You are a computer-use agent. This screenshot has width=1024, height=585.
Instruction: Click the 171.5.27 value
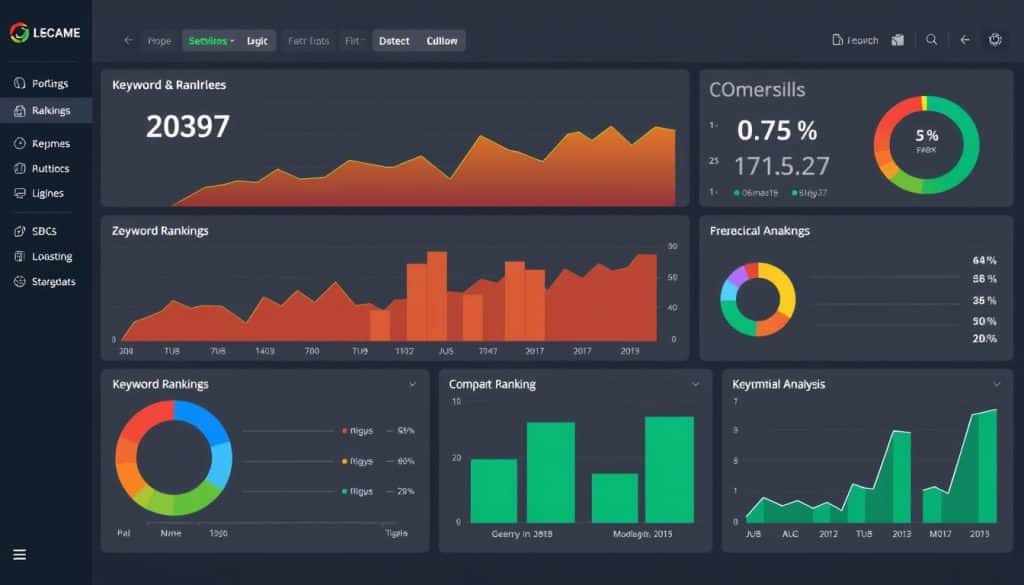click(x=782, y=166)
